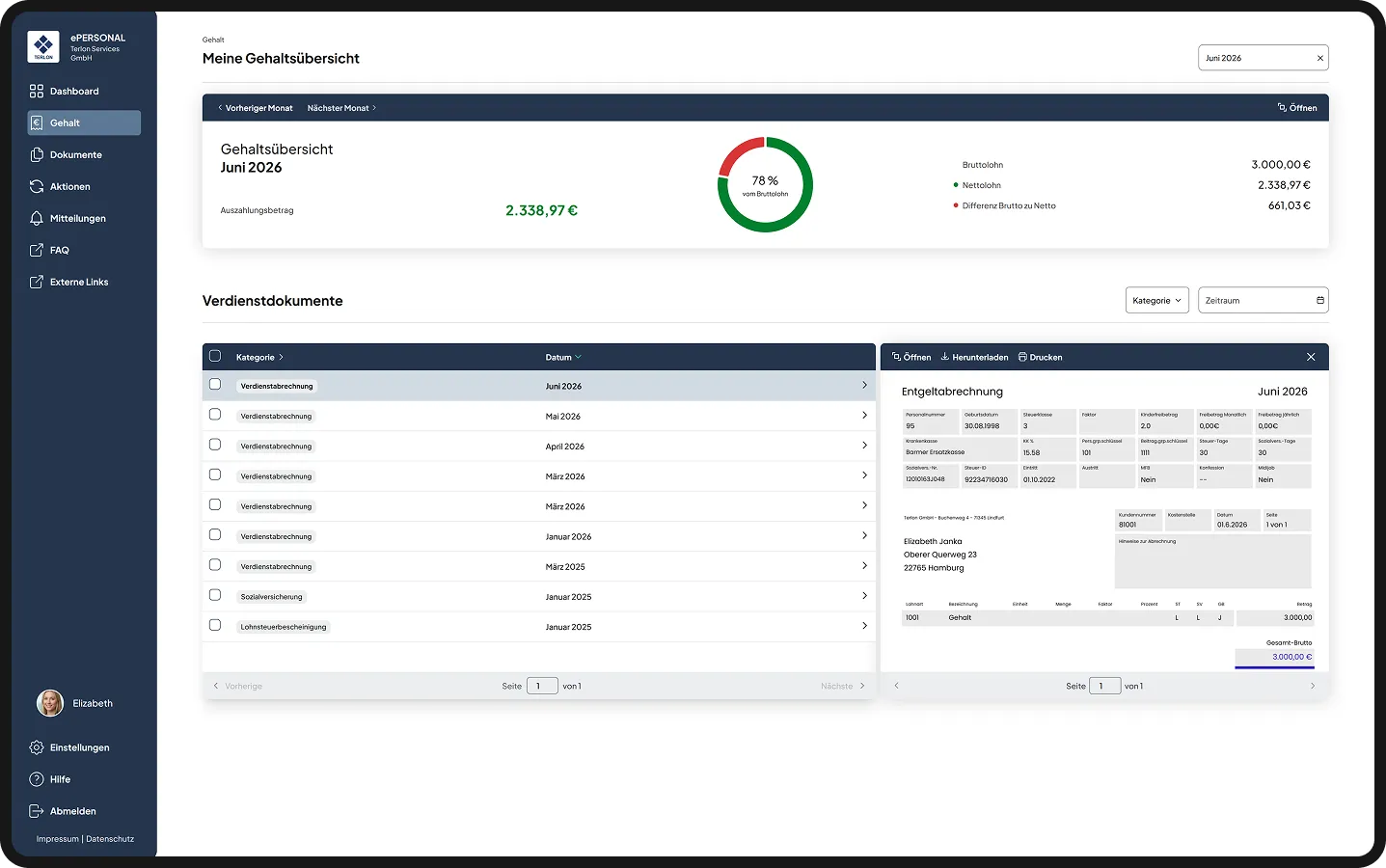Go to Vorheriger Monat
This screenshot has width=1386, height=868.
coord(256,108)
